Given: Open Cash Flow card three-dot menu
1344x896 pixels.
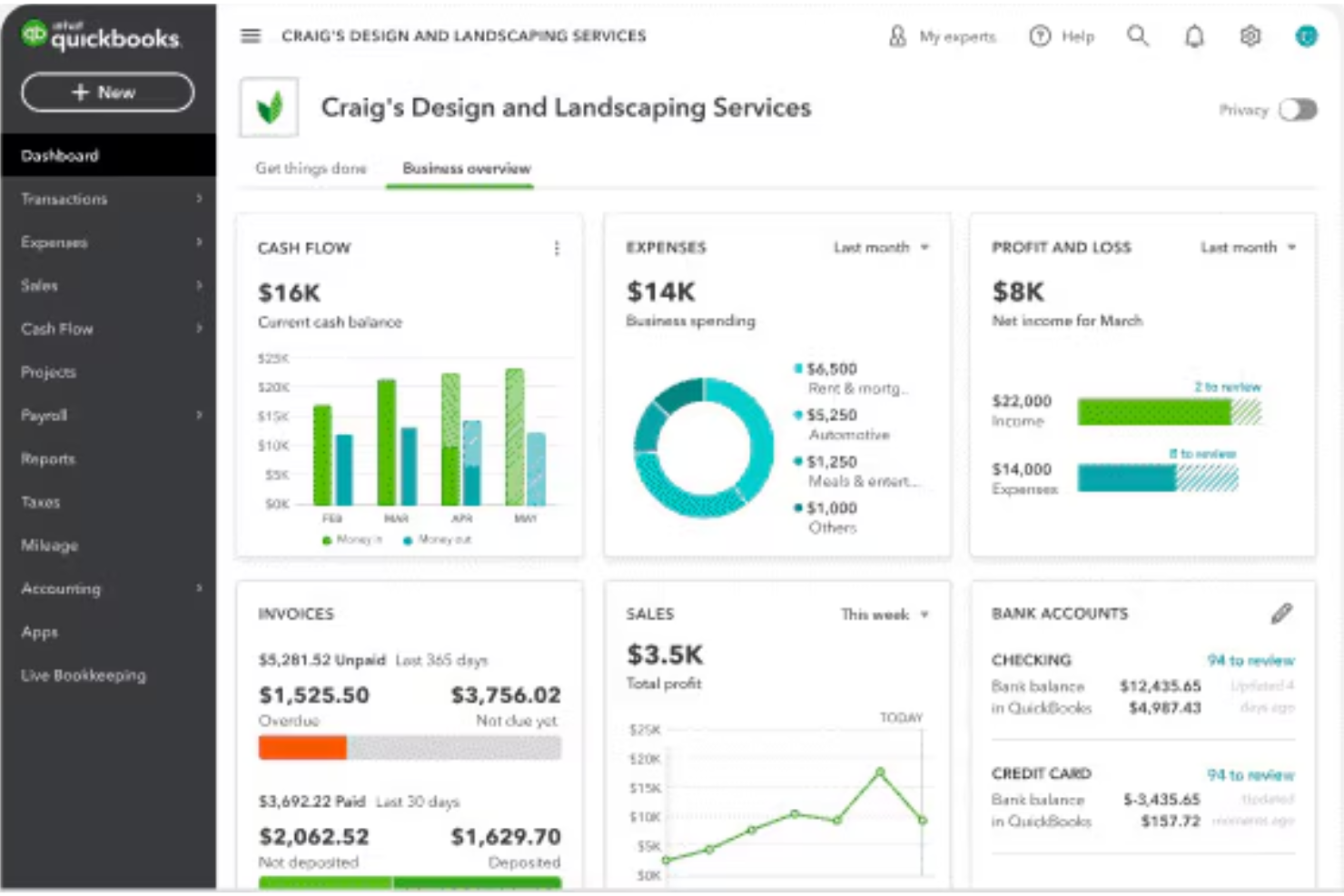Looking at the screenshot, I should pyautogui.click(x=557, y=248).
